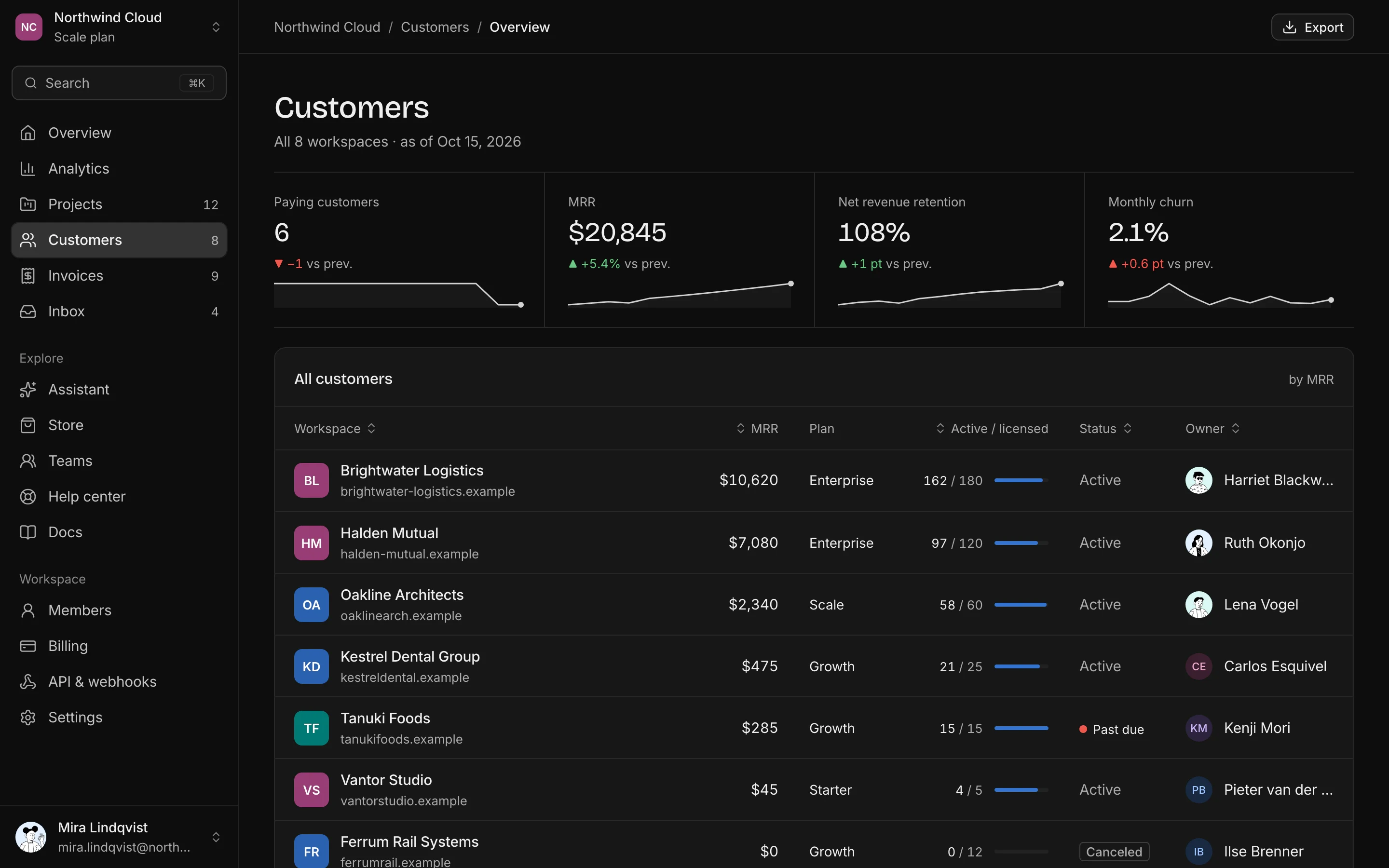Open Invoices in the sidebar

coord(119,275)
